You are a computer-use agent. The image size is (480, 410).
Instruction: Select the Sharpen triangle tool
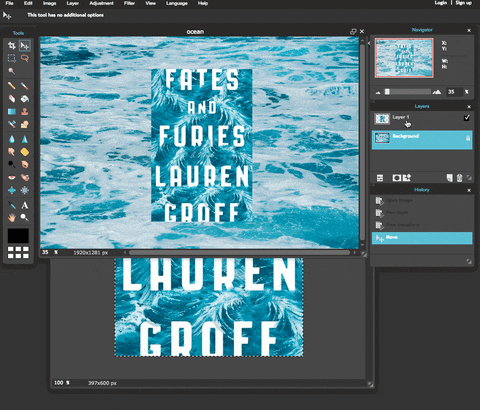[x=25, y=139]
